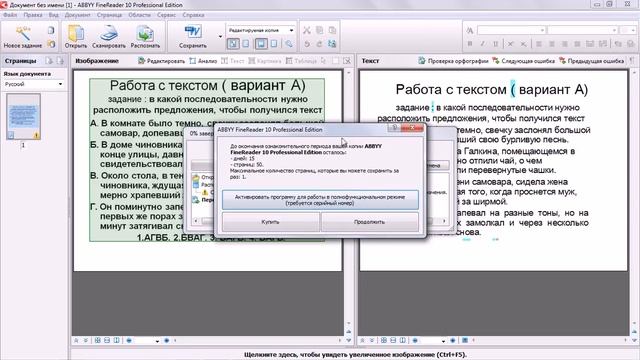
Task: Click Проверка орфографии in Текст toolbar
Action: [x=453, y=61]
